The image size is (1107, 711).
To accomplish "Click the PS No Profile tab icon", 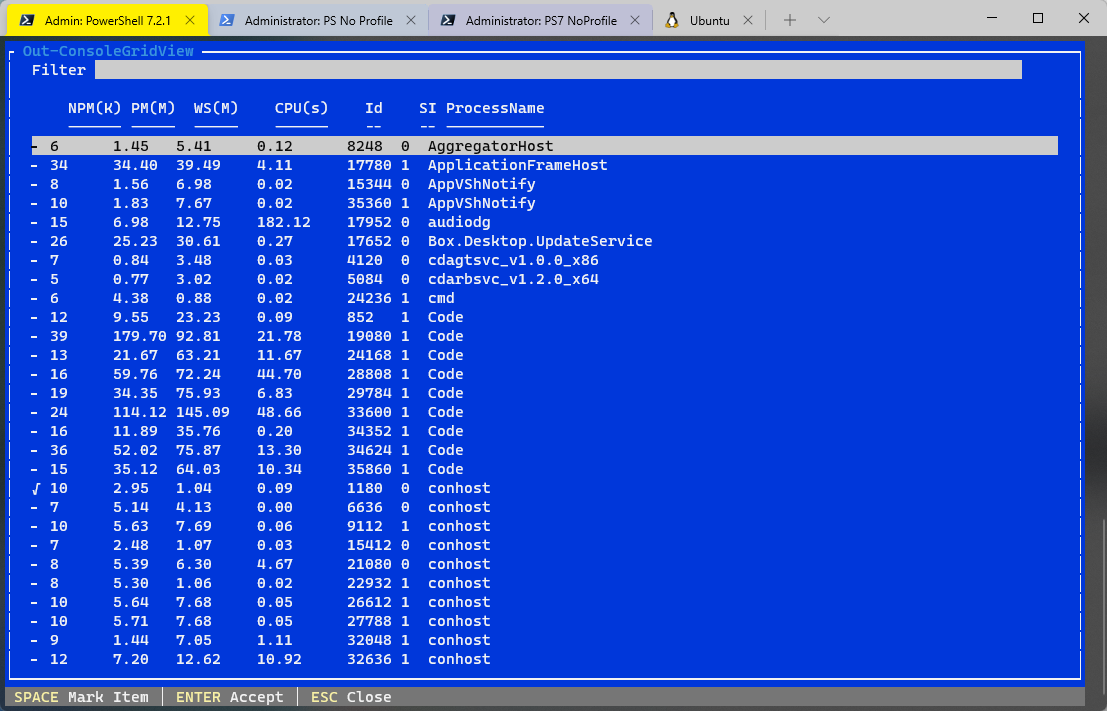I will click(228, 20).
